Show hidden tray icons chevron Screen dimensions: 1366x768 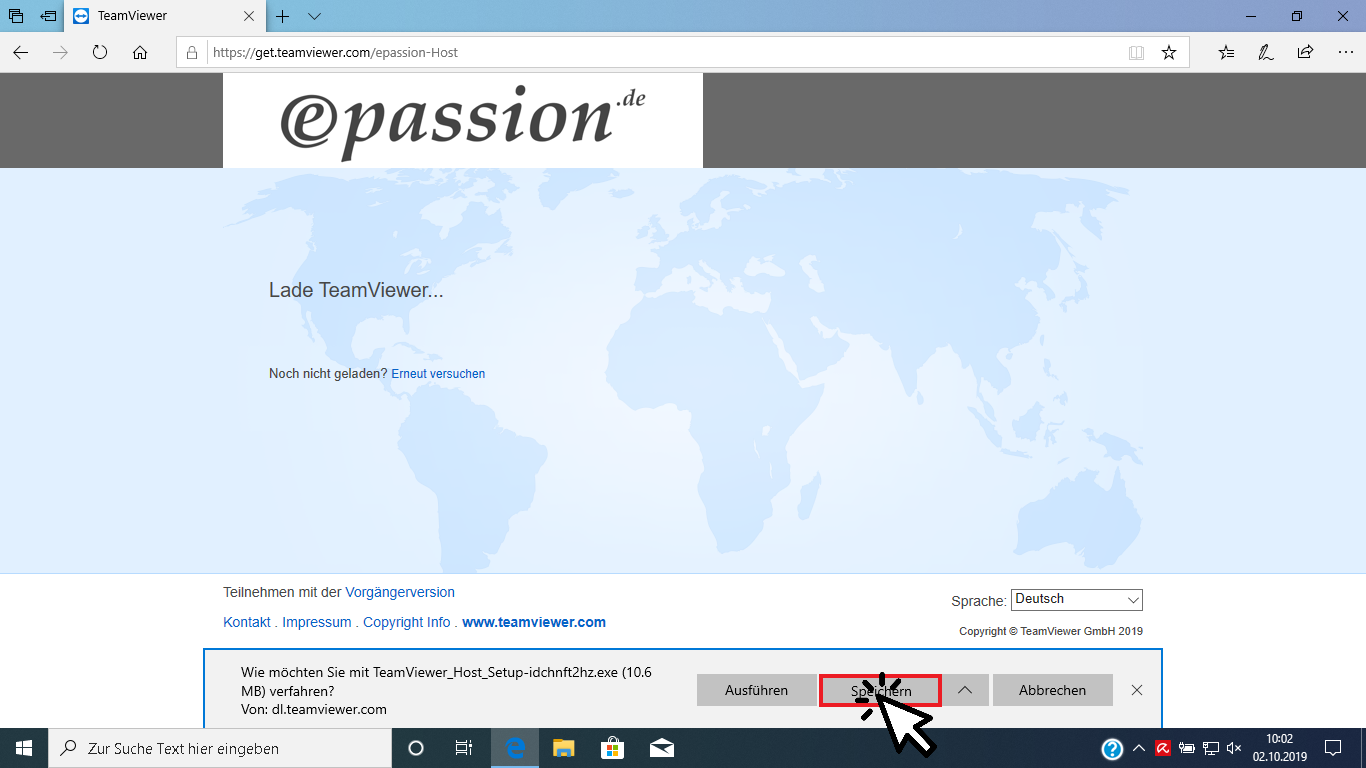pos(1138,748)
